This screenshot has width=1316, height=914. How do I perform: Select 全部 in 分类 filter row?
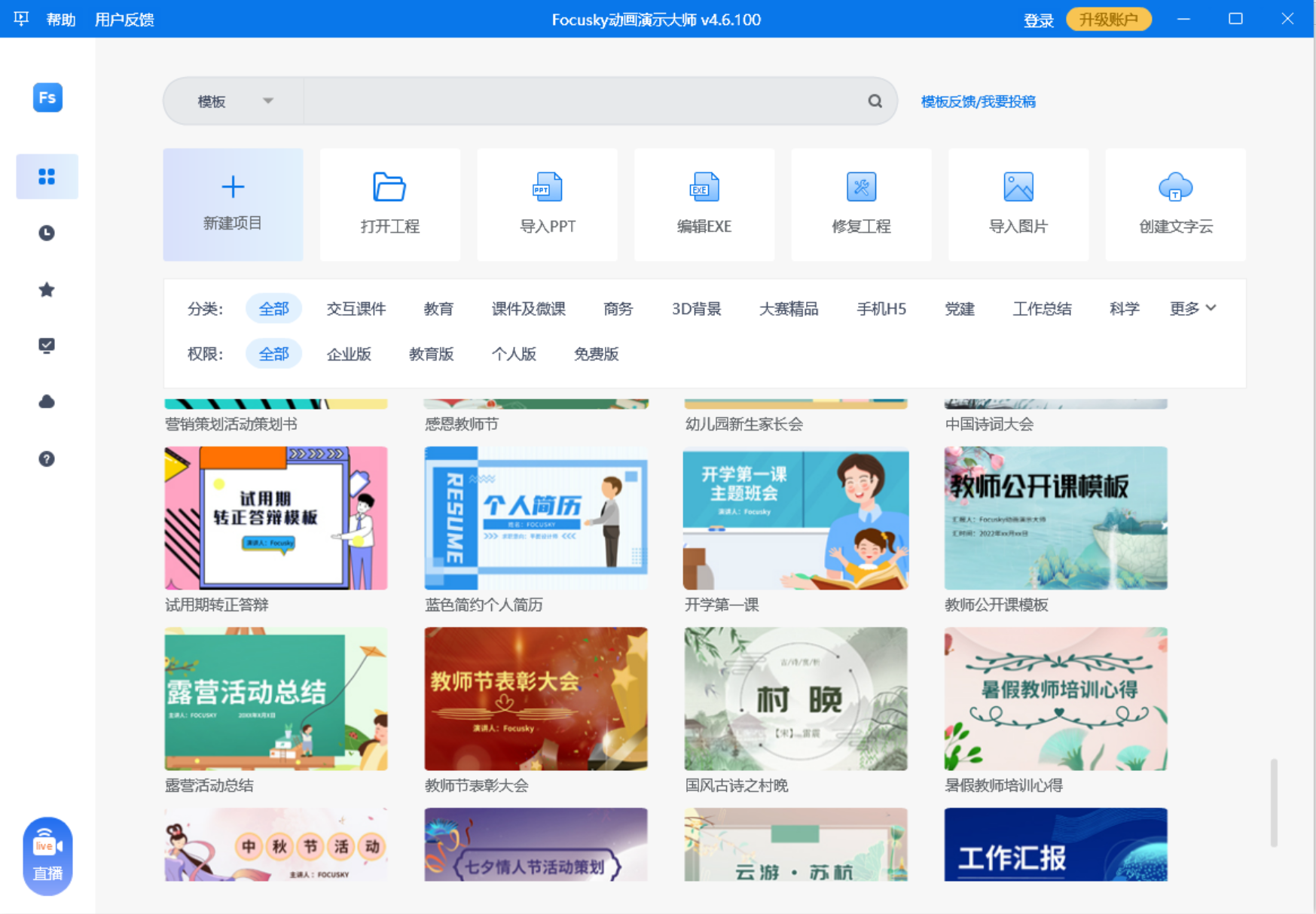[273, 309]
